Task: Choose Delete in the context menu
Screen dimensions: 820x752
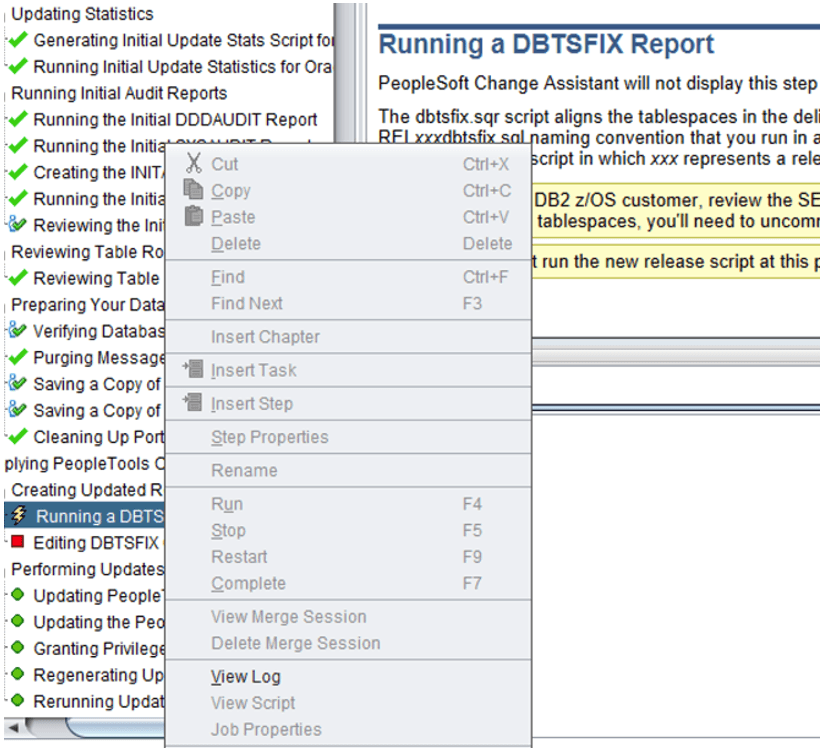Action: pyautogui.click(x=235, y=244)
